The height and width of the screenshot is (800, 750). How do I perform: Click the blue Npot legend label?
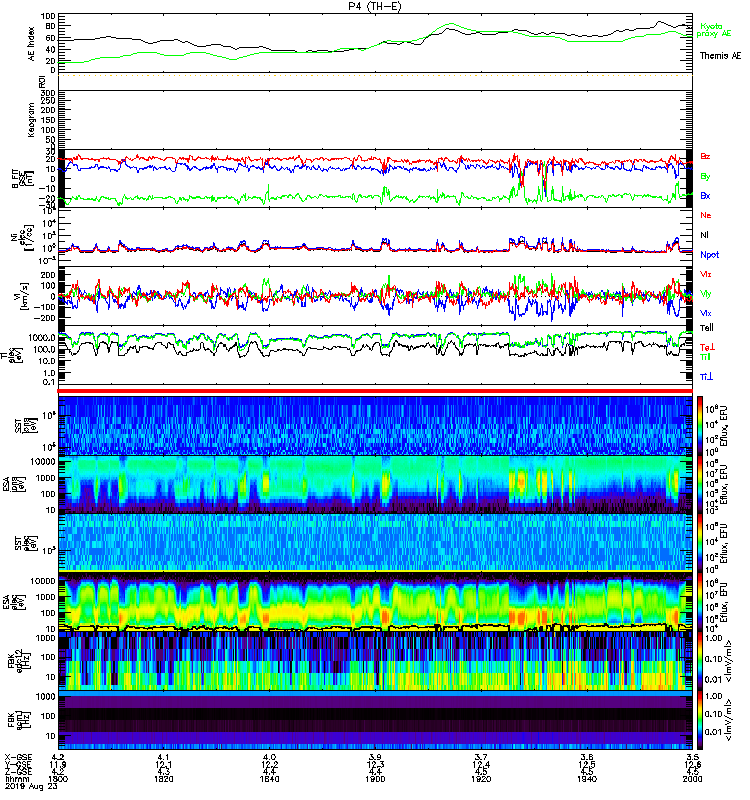tap(709, 255)
